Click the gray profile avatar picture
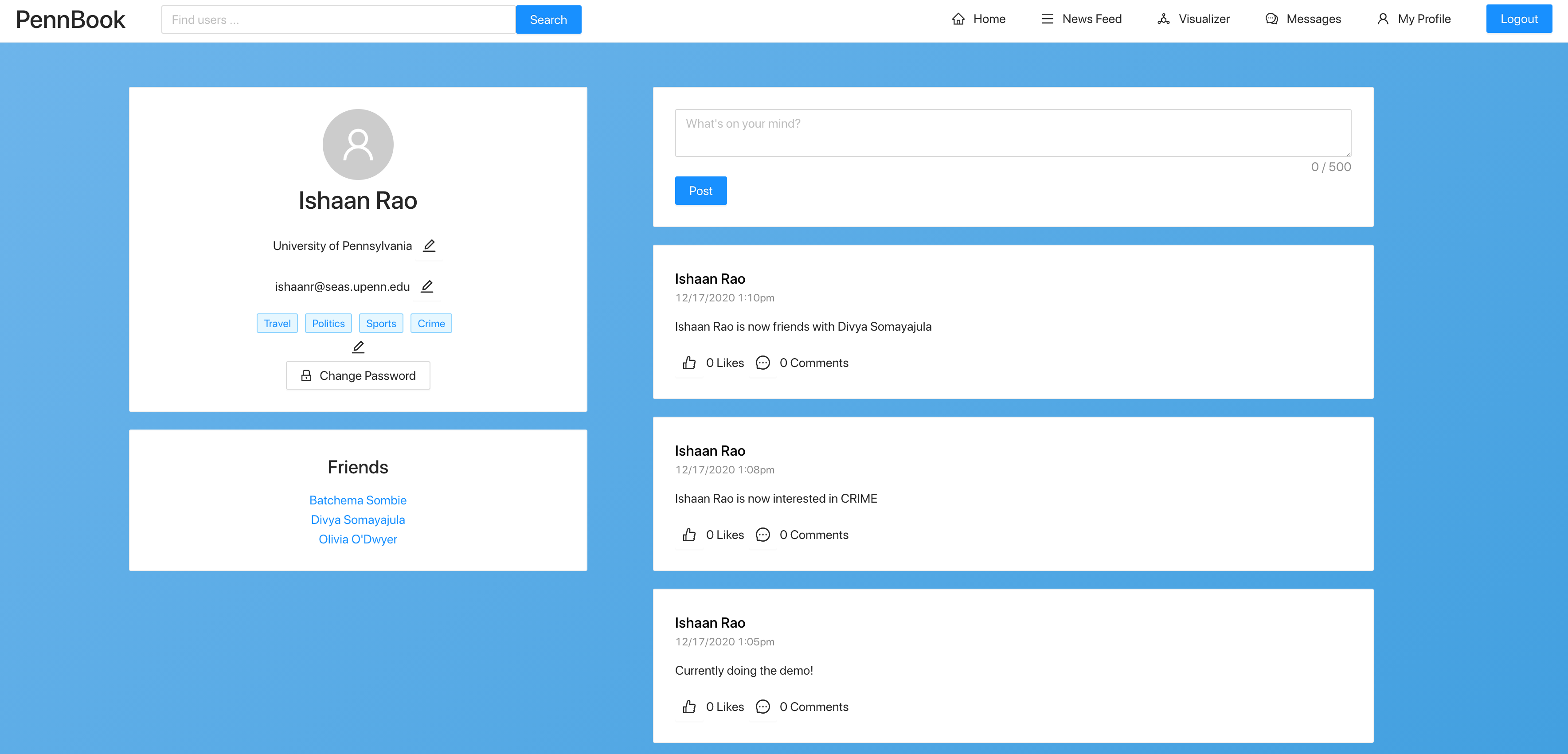 [x=358, y=144]
